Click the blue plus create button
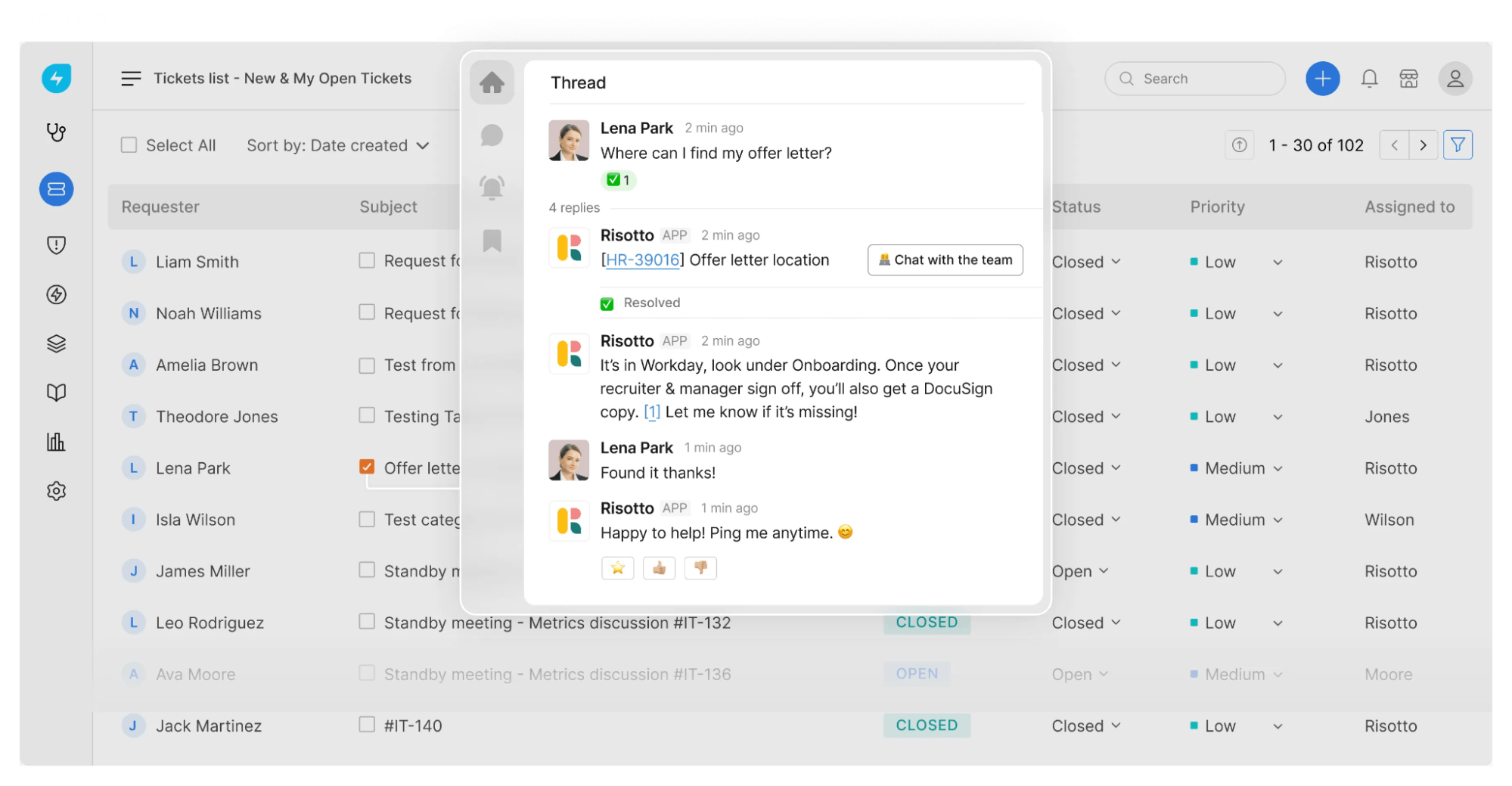 pyautogui.click(x=1322, y=78)
